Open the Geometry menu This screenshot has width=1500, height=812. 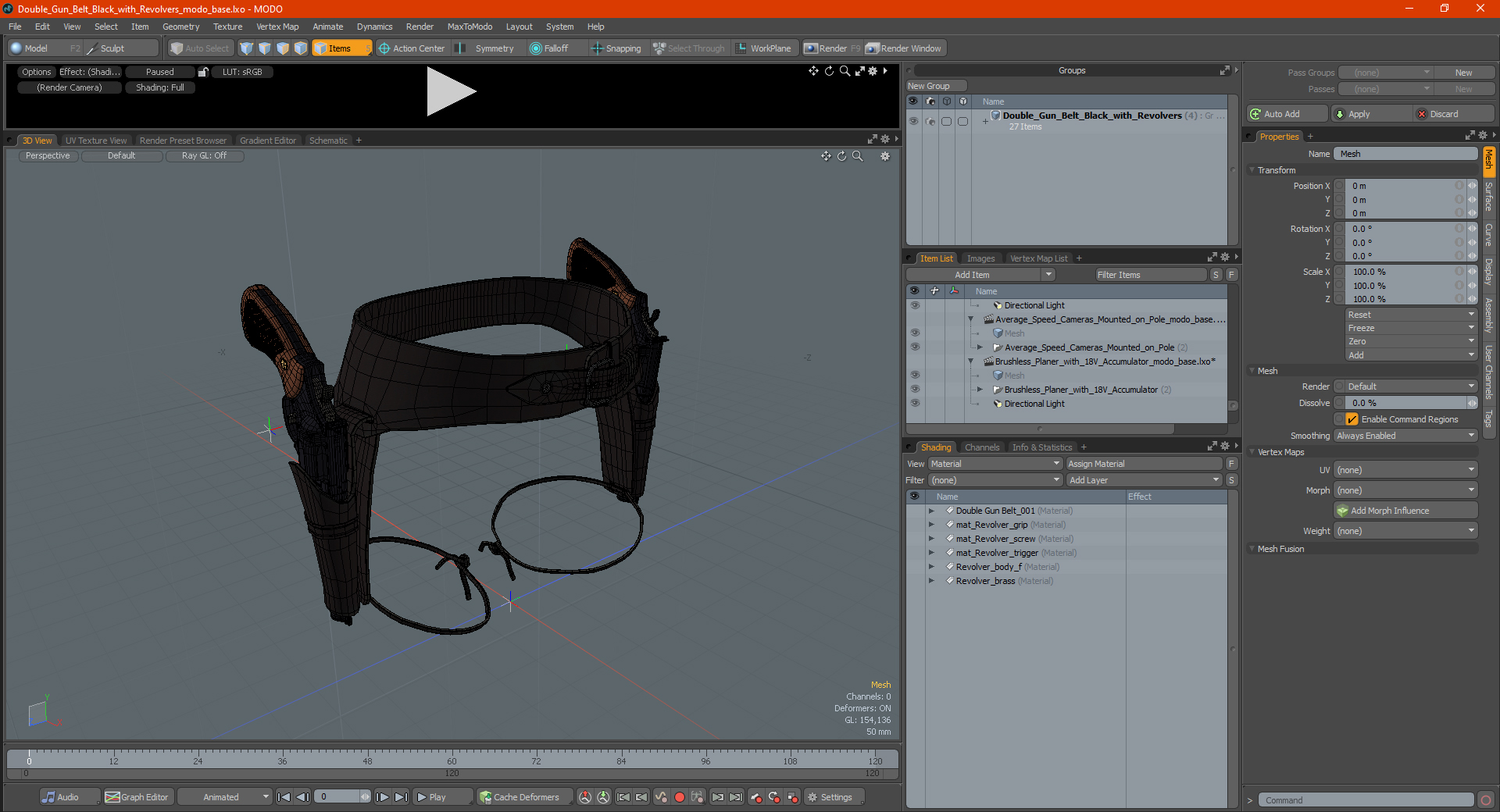coord(180,27)
